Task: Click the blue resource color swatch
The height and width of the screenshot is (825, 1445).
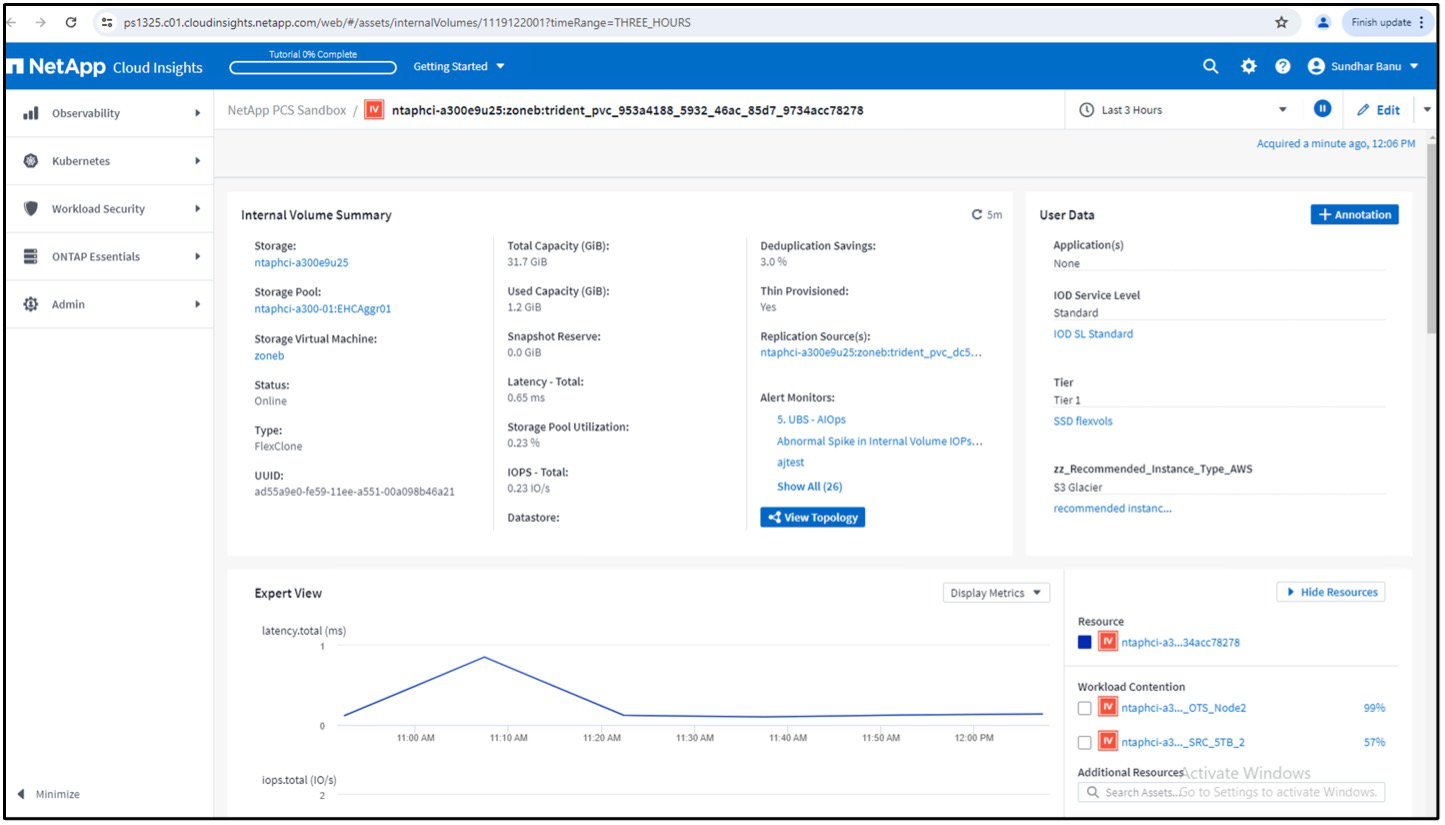Action: point(1085,642)
